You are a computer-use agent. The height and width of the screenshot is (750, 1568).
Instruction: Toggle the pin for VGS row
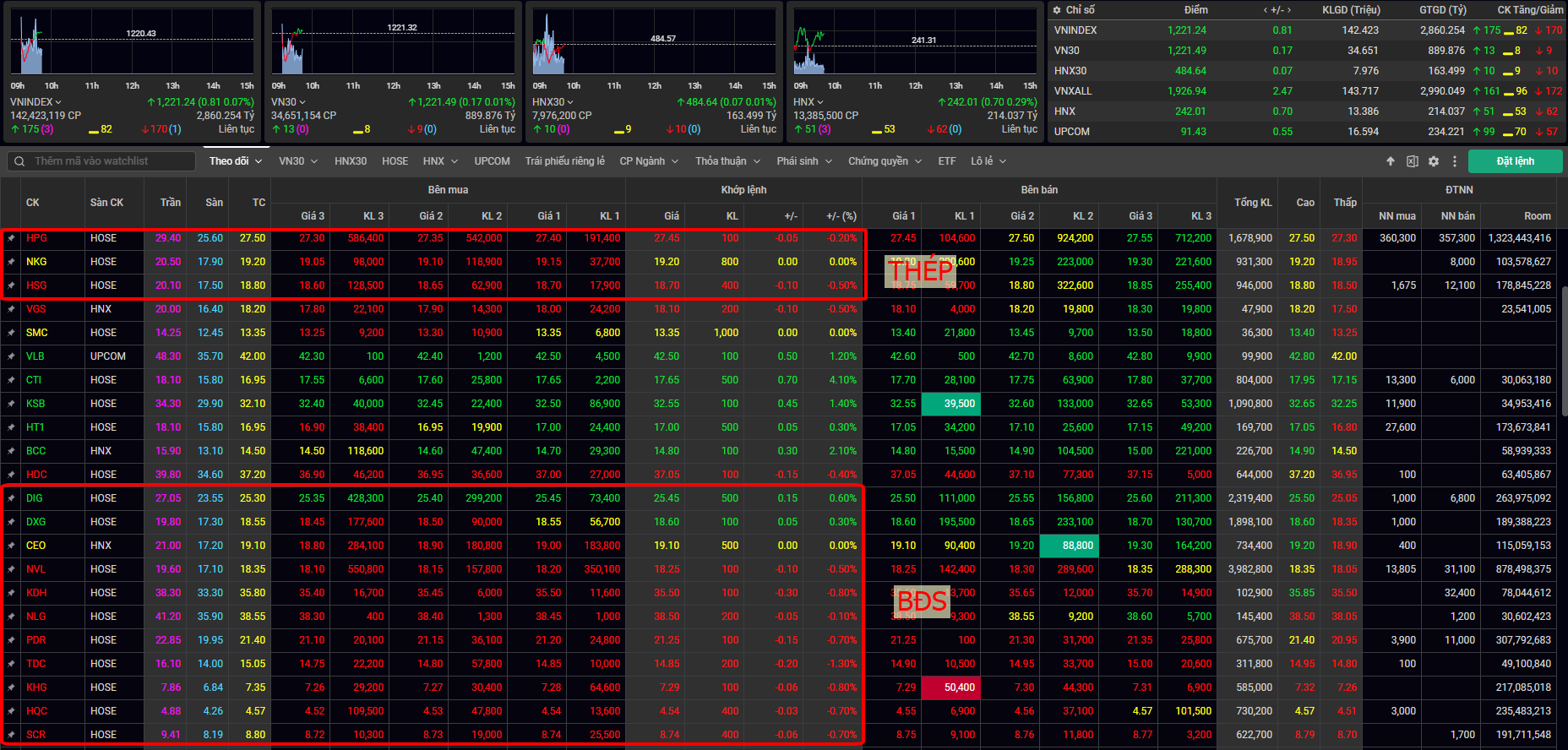(x=11, y=309)
